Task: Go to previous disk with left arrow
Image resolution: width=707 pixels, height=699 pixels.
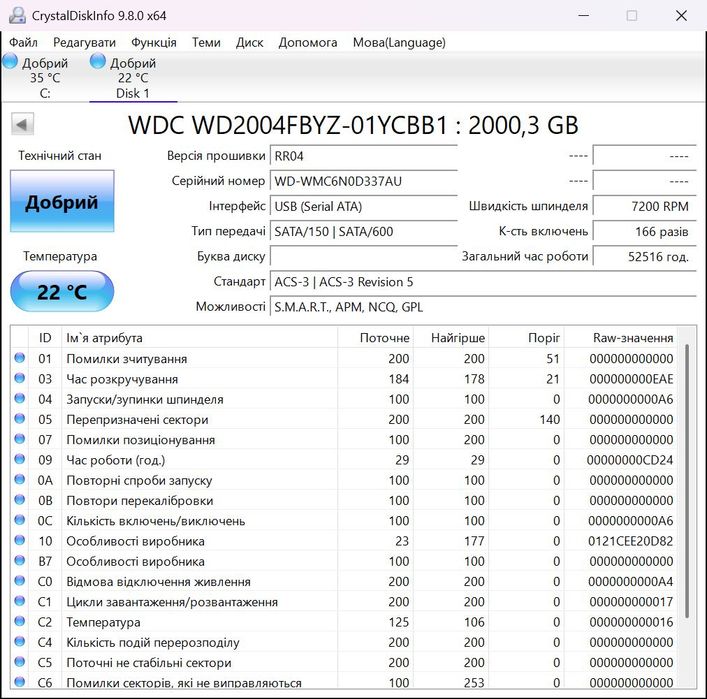Action: tap(22, 124)
